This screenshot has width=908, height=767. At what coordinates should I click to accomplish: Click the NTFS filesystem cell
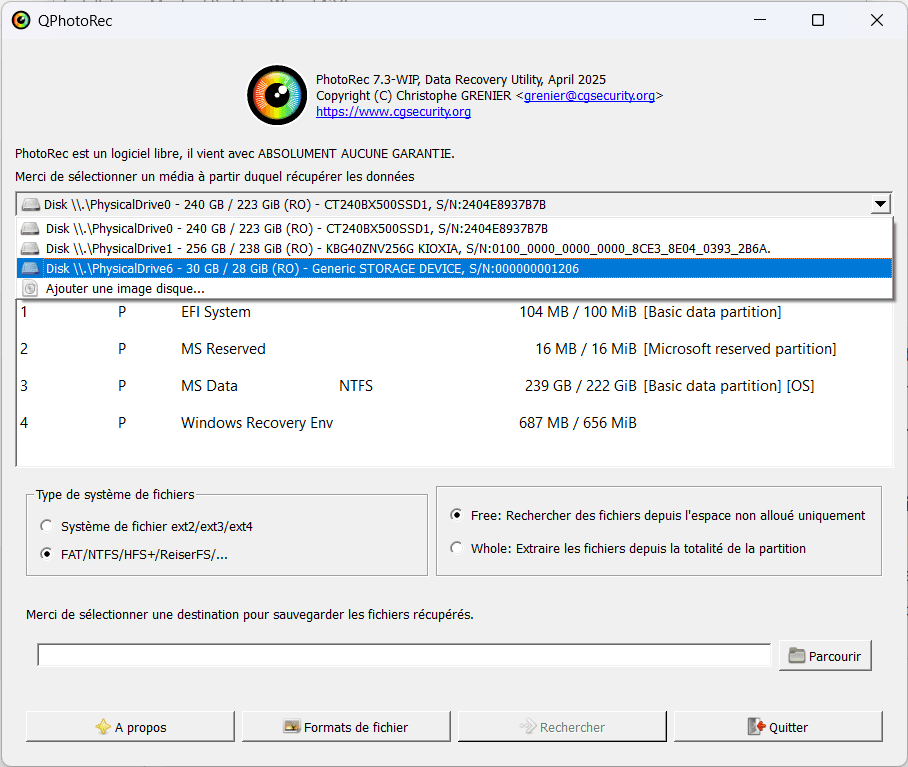pyautogui.click(x=356, y=386)
